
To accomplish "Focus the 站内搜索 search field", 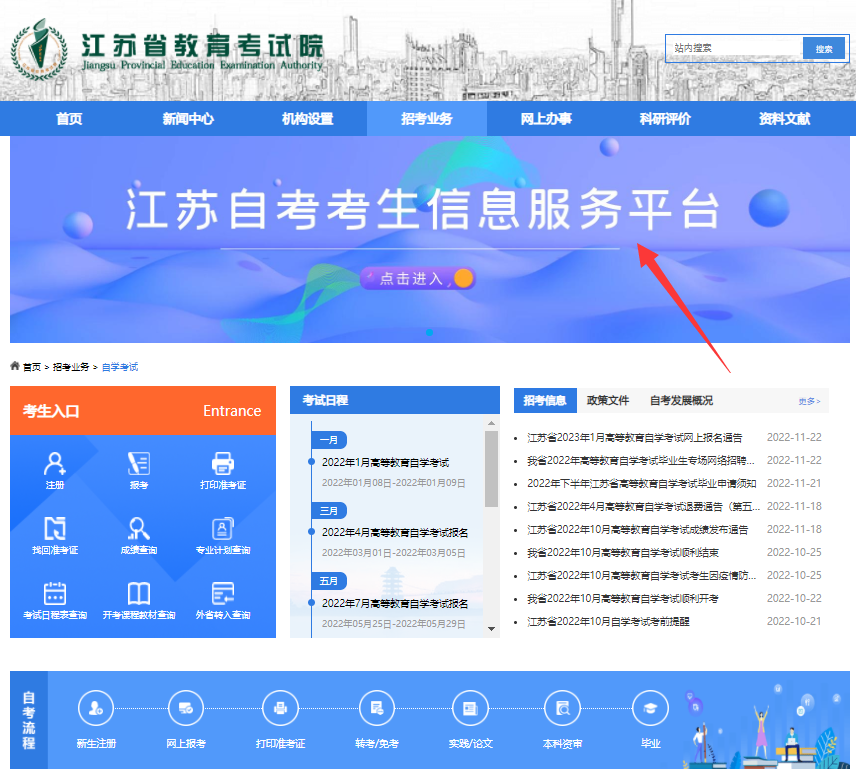I will coord(735,49).
